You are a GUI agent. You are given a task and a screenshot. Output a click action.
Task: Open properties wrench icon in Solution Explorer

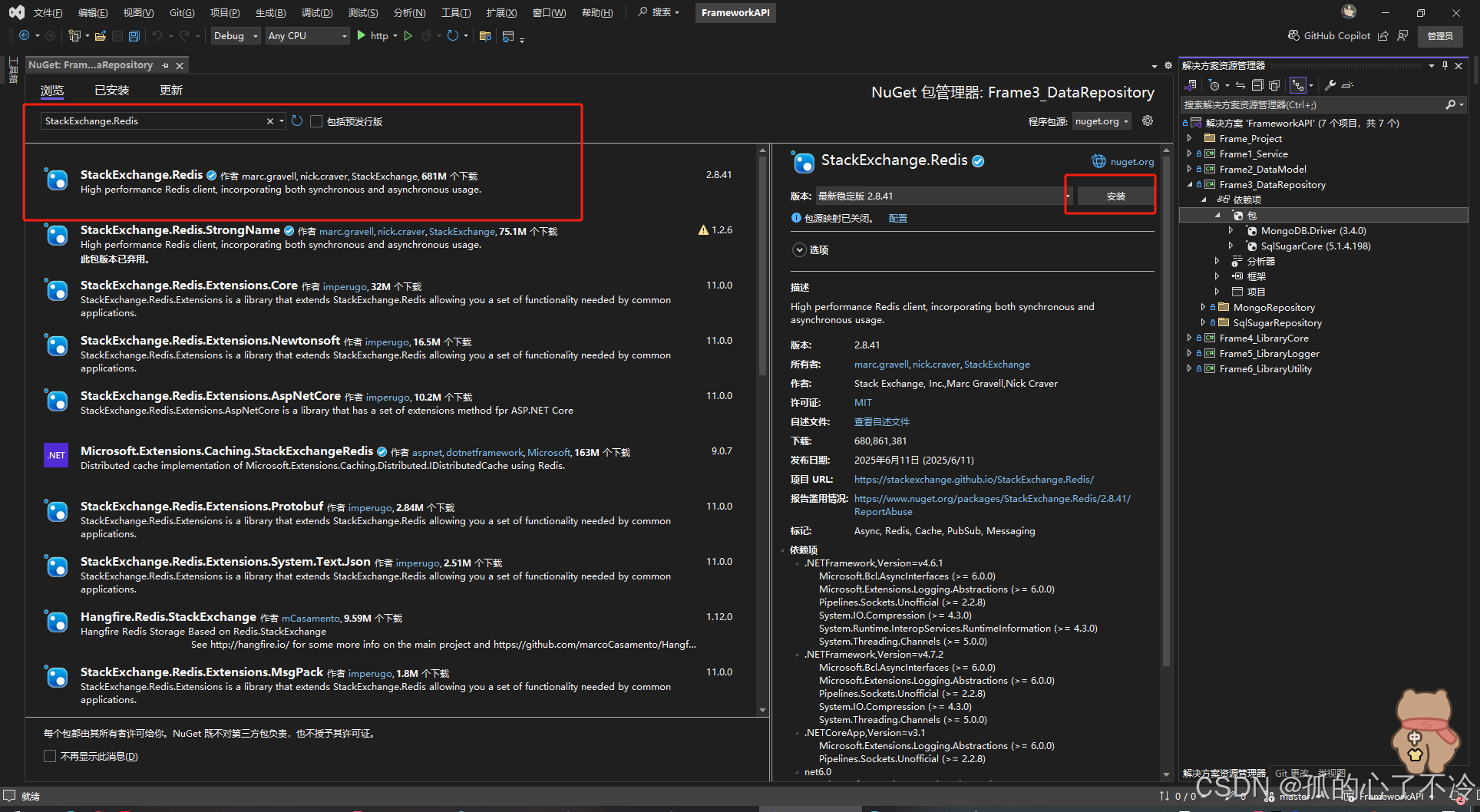pos(1330,85)
